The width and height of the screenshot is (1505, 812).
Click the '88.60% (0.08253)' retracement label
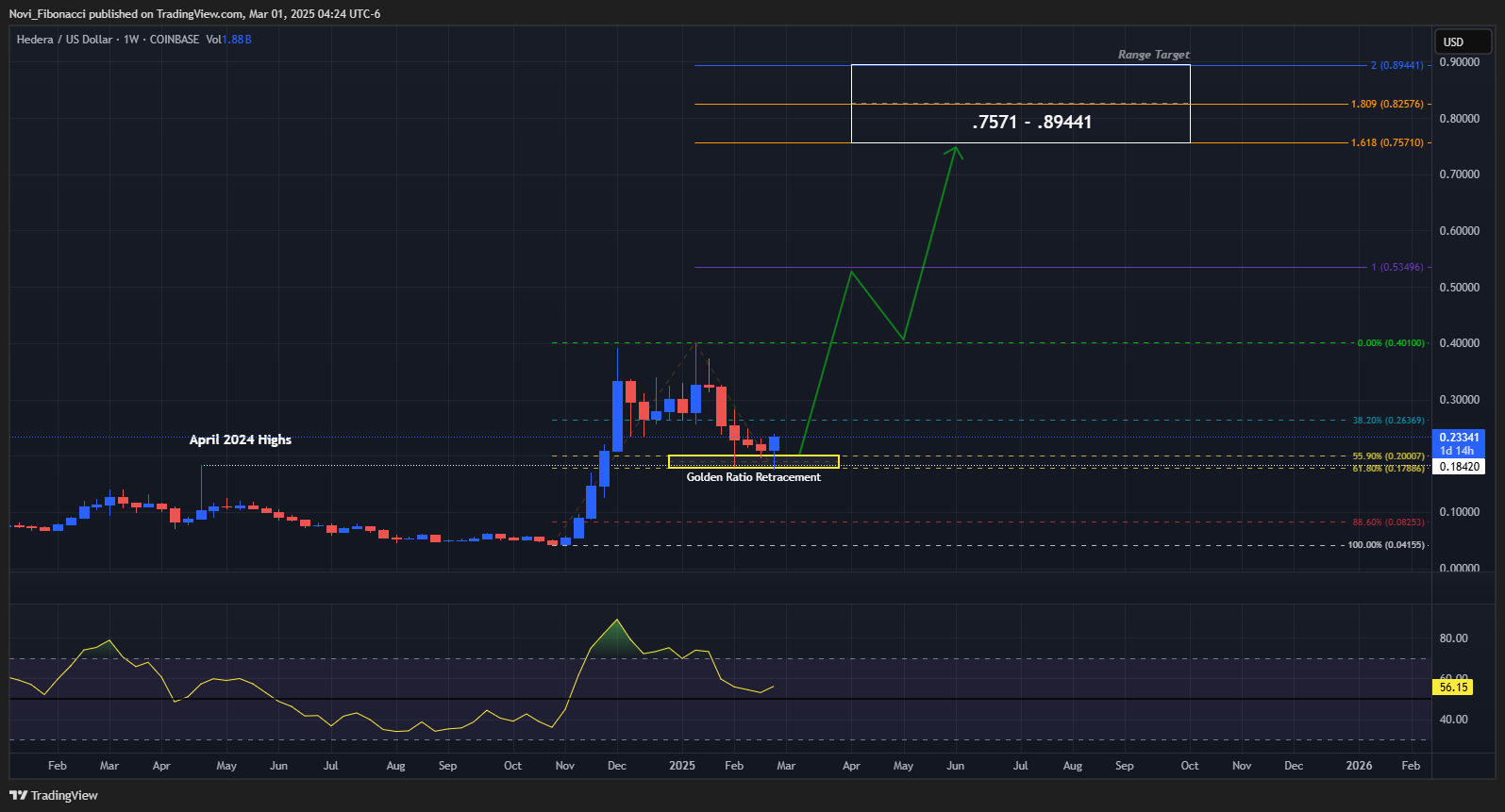[1389, 522]
